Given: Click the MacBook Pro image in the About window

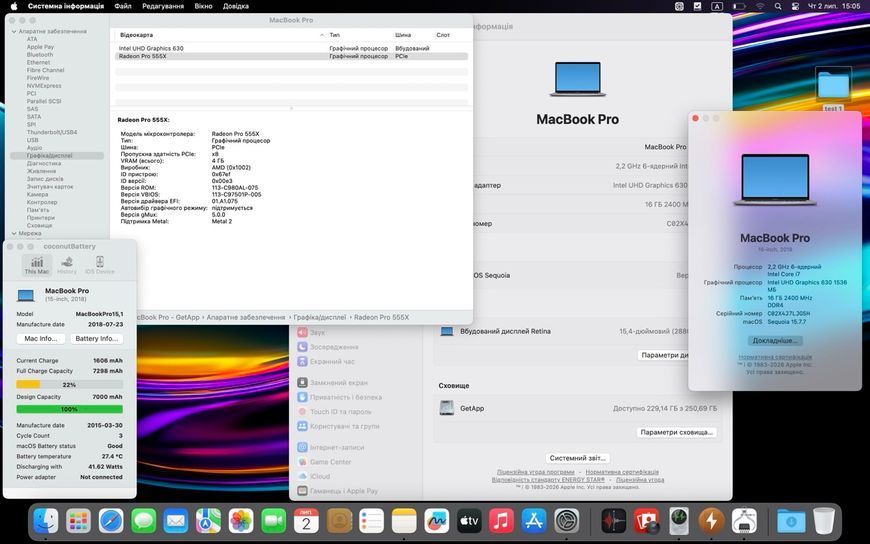Looking at the screenshot, I should tap(775, 180).
